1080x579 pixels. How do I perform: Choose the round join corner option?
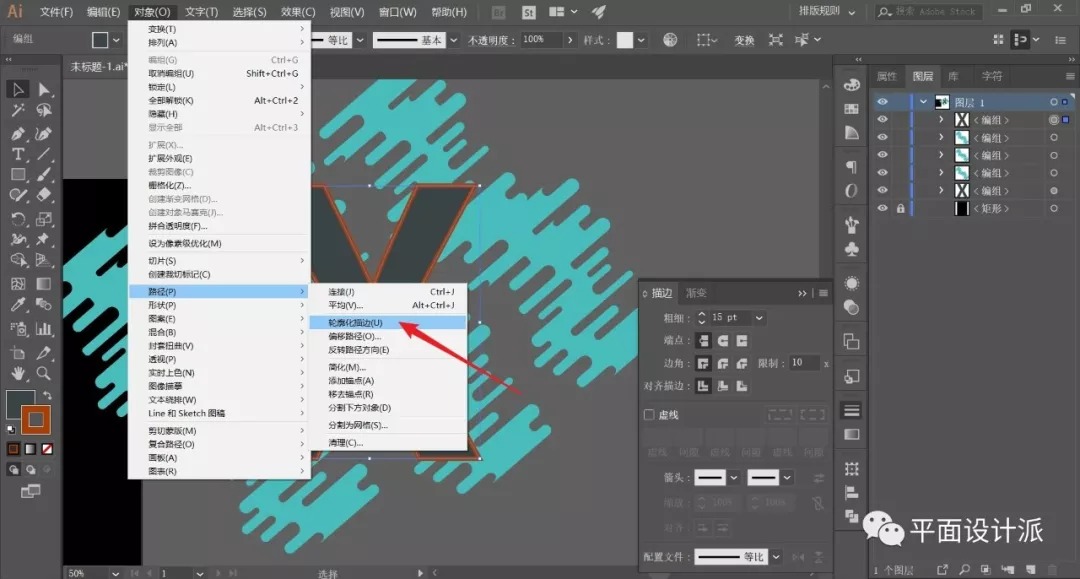(x=723, y=364)
